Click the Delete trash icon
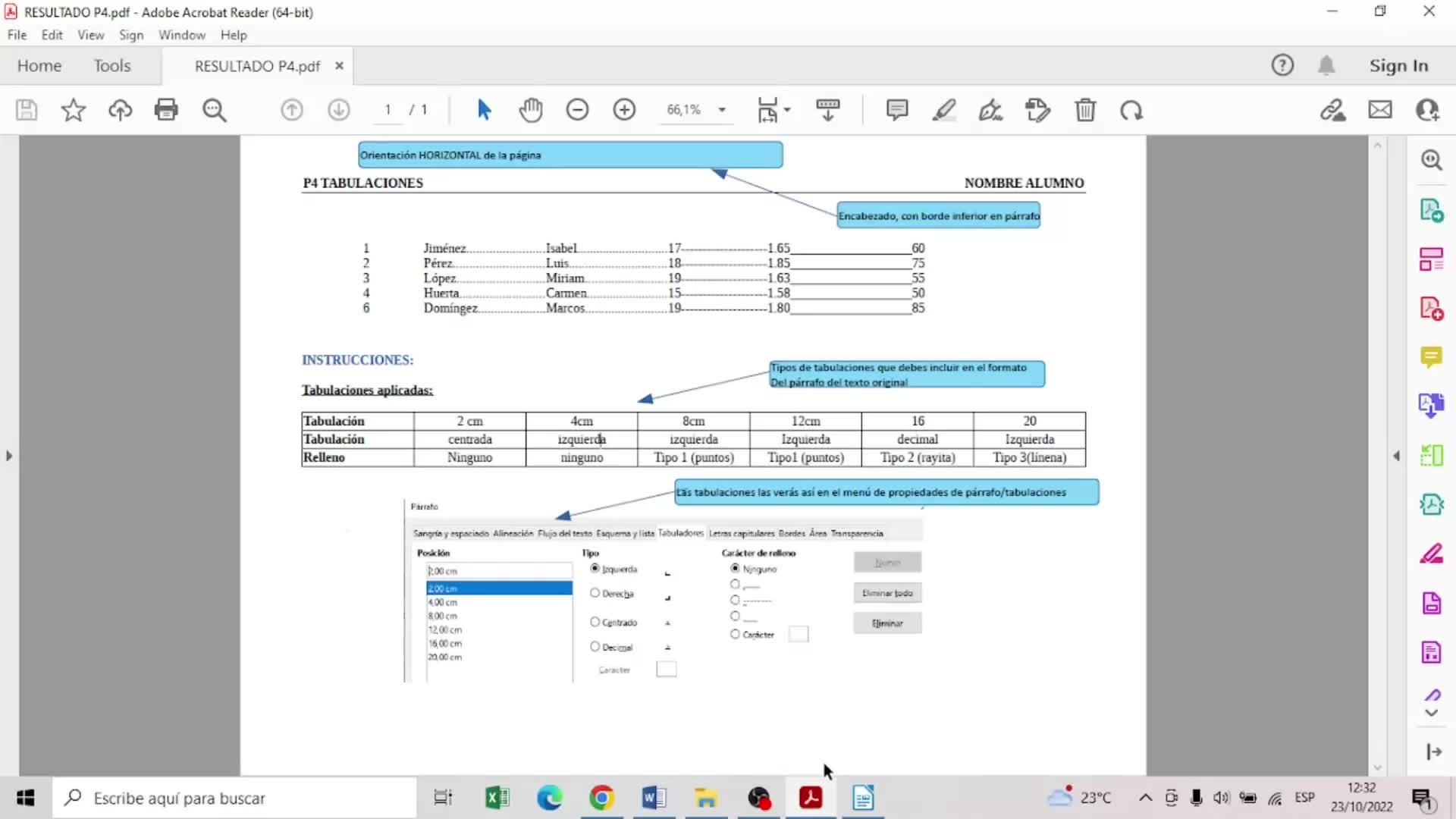 (x=1085, y=110)
